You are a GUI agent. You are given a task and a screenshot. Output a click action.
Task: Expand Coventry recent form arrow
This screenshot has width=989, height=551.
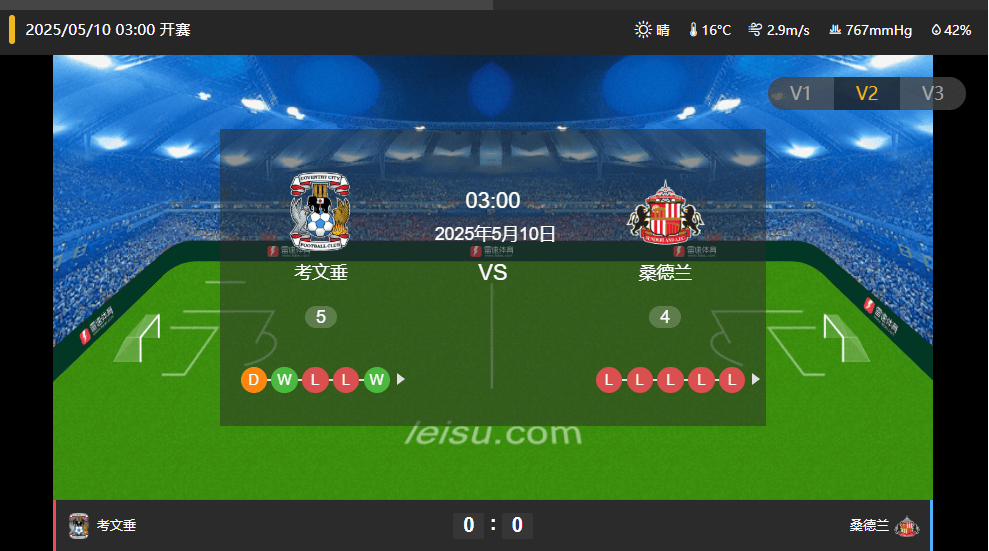401,380
